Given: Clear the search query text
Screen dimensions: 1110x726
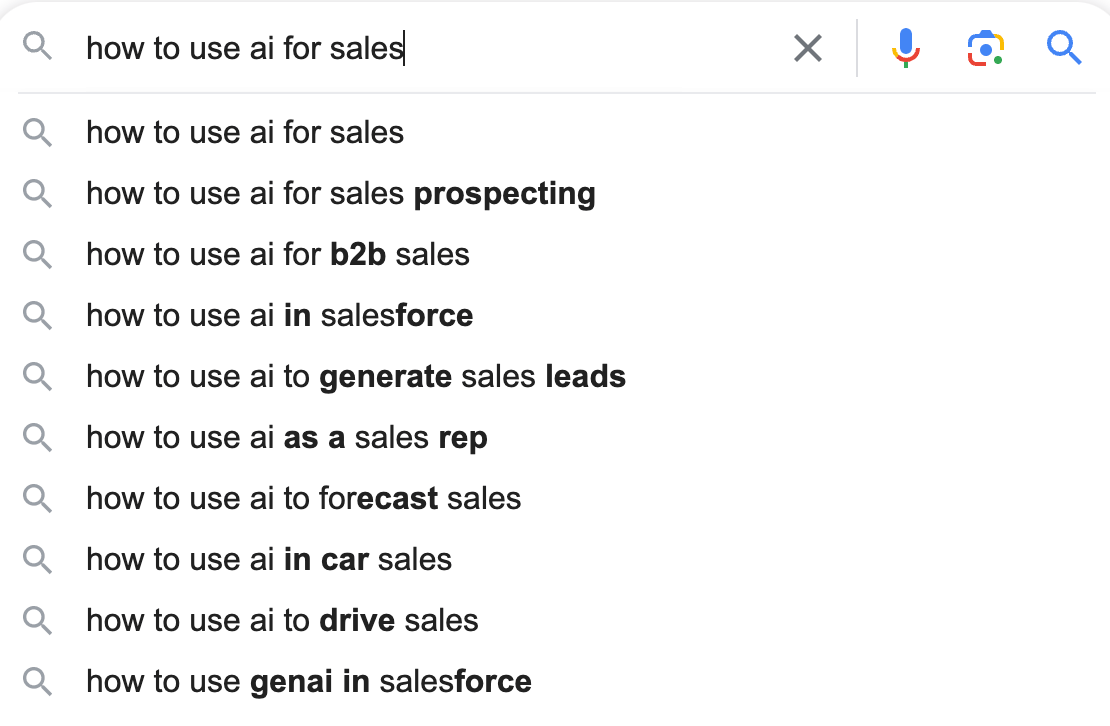Looking at the screenshot, I should pos(808,47).
